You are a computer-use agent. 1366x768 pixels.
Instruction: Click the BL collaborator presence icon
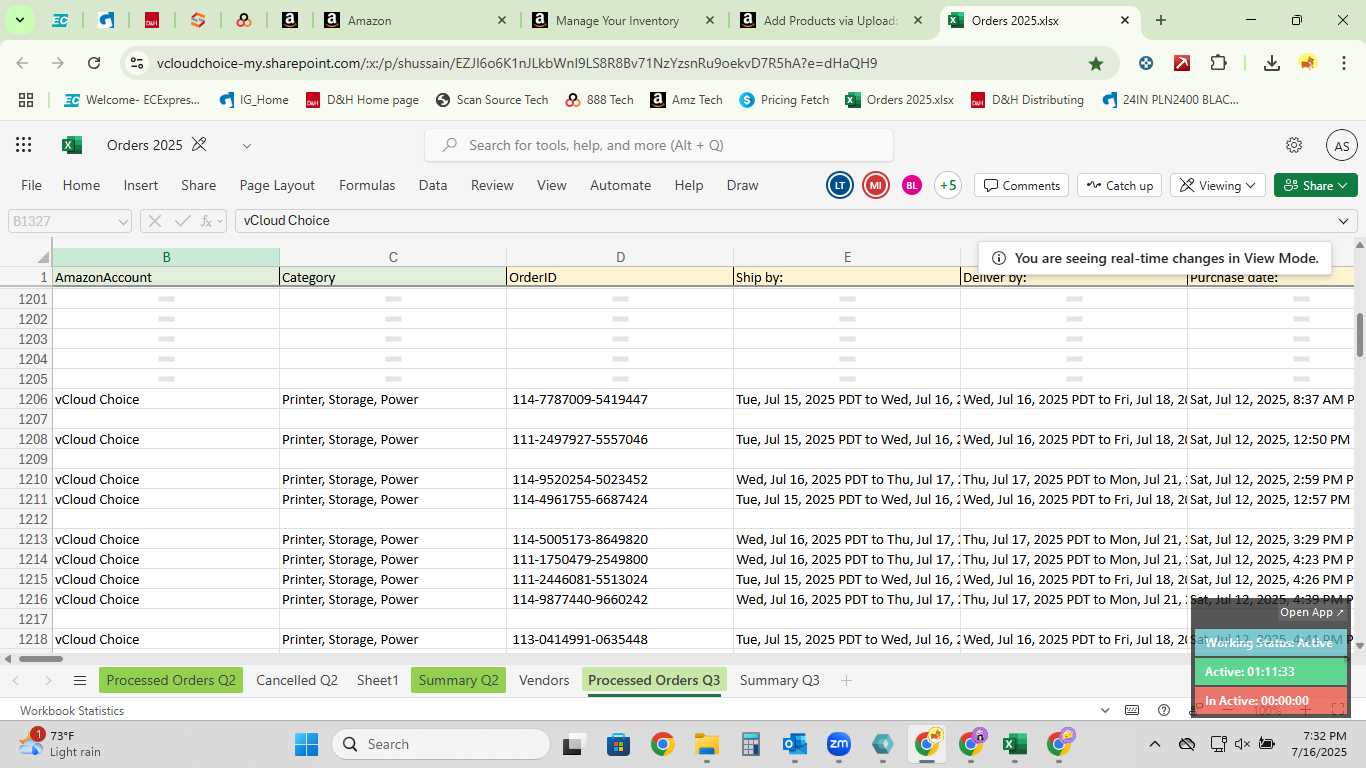point(911,185)
